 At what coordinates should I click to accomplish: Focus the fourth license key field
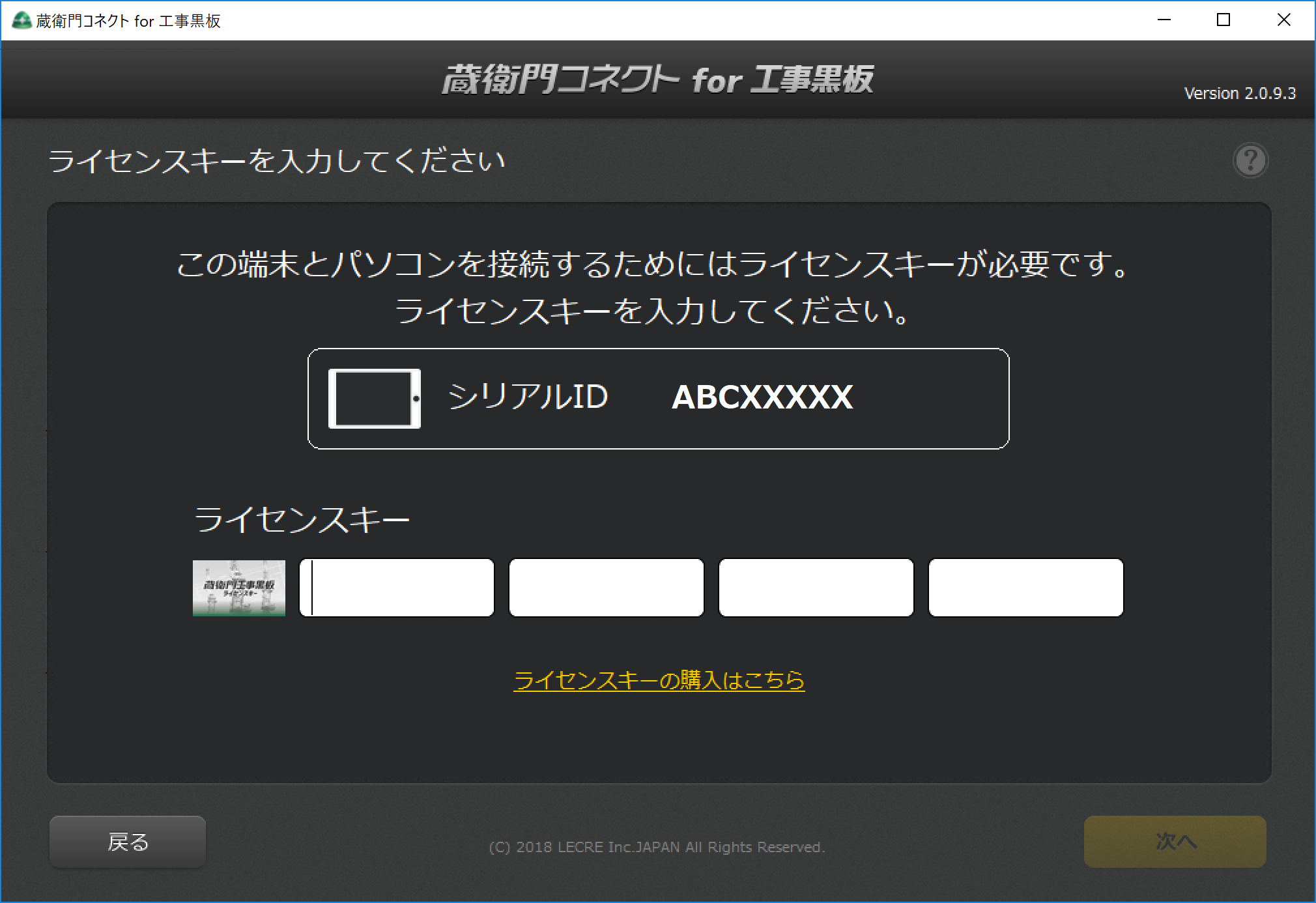click(x=1026, y=588)
